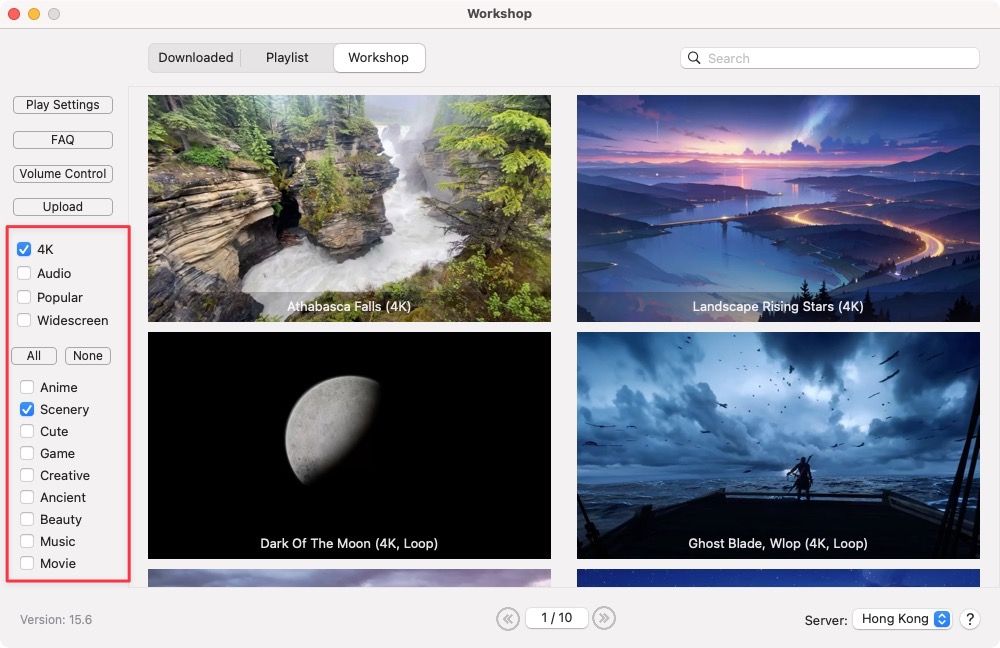Open Play Settings

pyautogui.click(x=62, y=105)
